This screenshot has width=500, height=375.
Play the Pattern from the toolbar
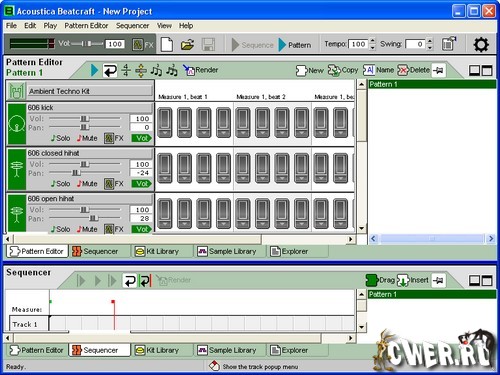[x=295, y=45]
